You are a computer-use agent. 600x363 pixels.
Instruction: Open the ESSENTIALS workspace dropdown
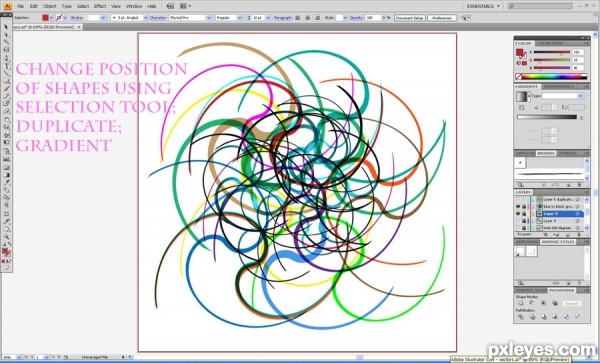coord(483,6)
